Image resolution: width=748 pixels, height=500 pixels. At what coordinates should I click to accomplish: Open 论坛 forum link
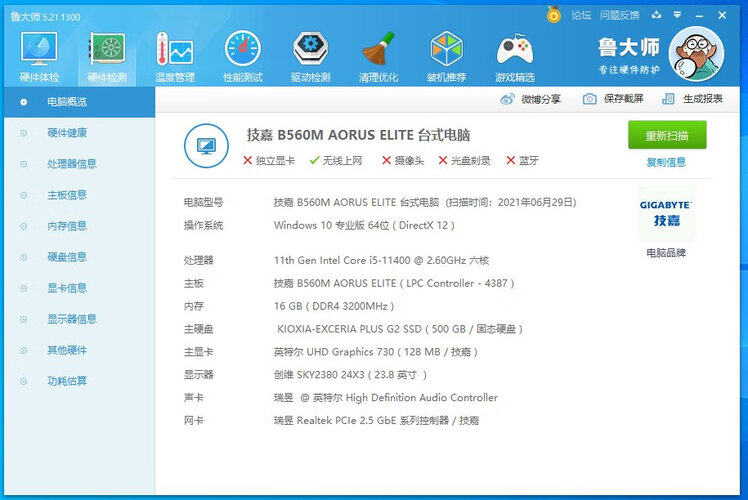pyautogui.click(x=581, y=15)
